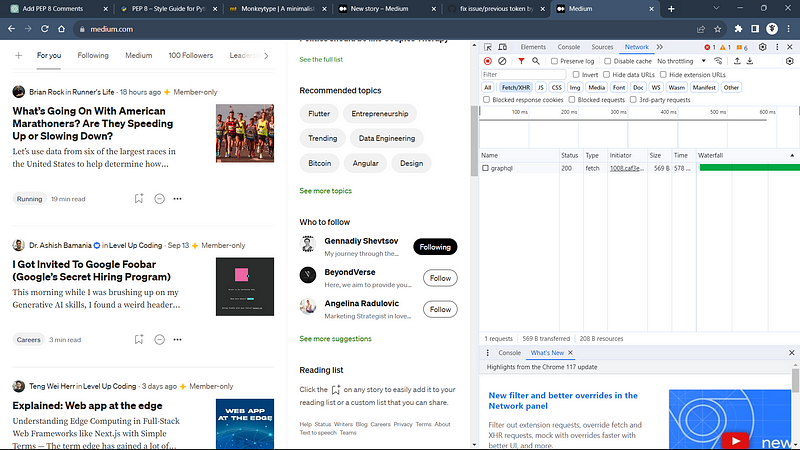
Task: Enable the Preserve log checkbox
Action: point(554,61)
